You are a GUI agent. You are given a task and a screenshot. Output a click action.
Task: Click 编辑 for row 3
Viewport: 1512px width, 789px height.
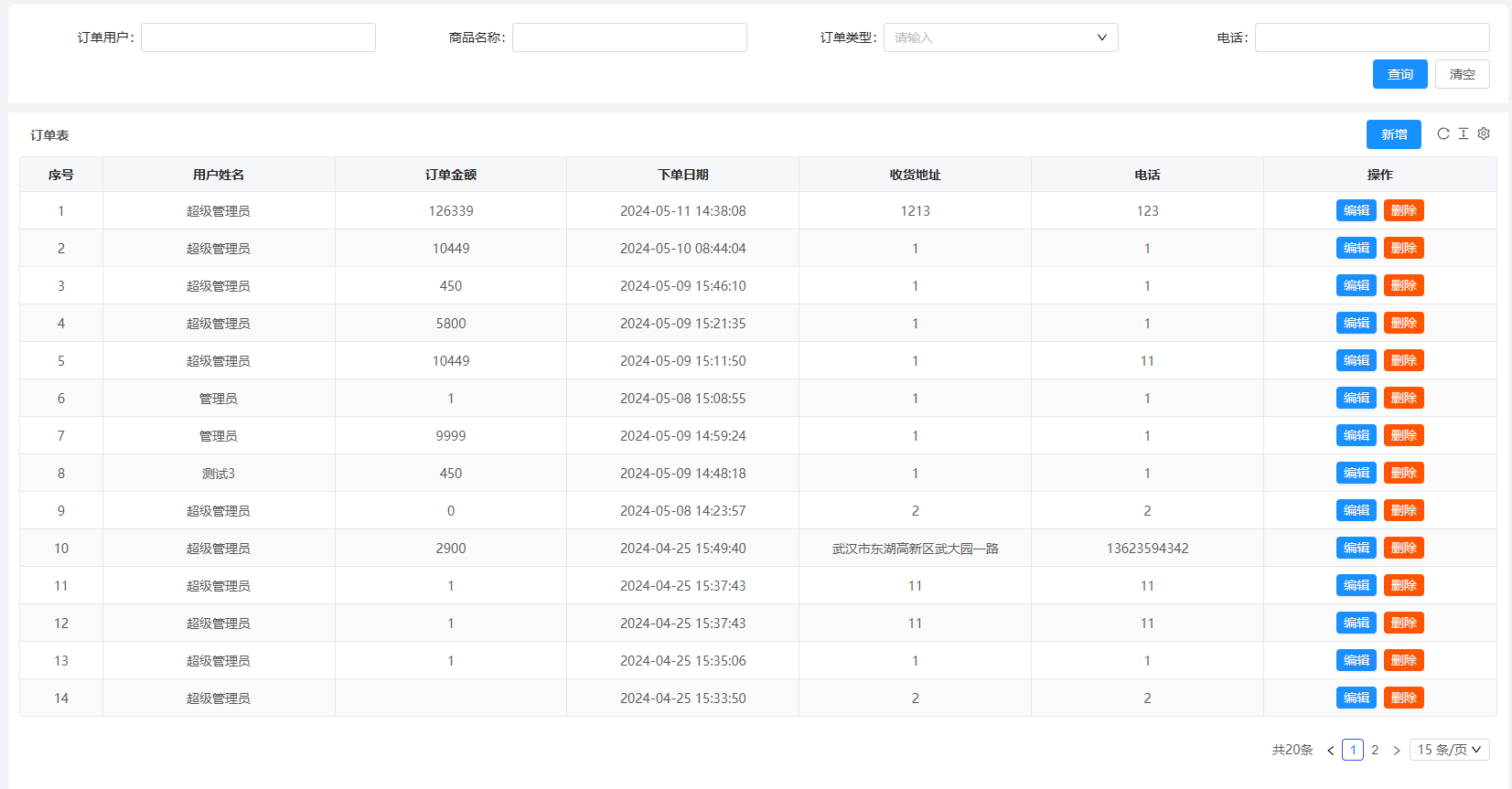click(1357, 285)
